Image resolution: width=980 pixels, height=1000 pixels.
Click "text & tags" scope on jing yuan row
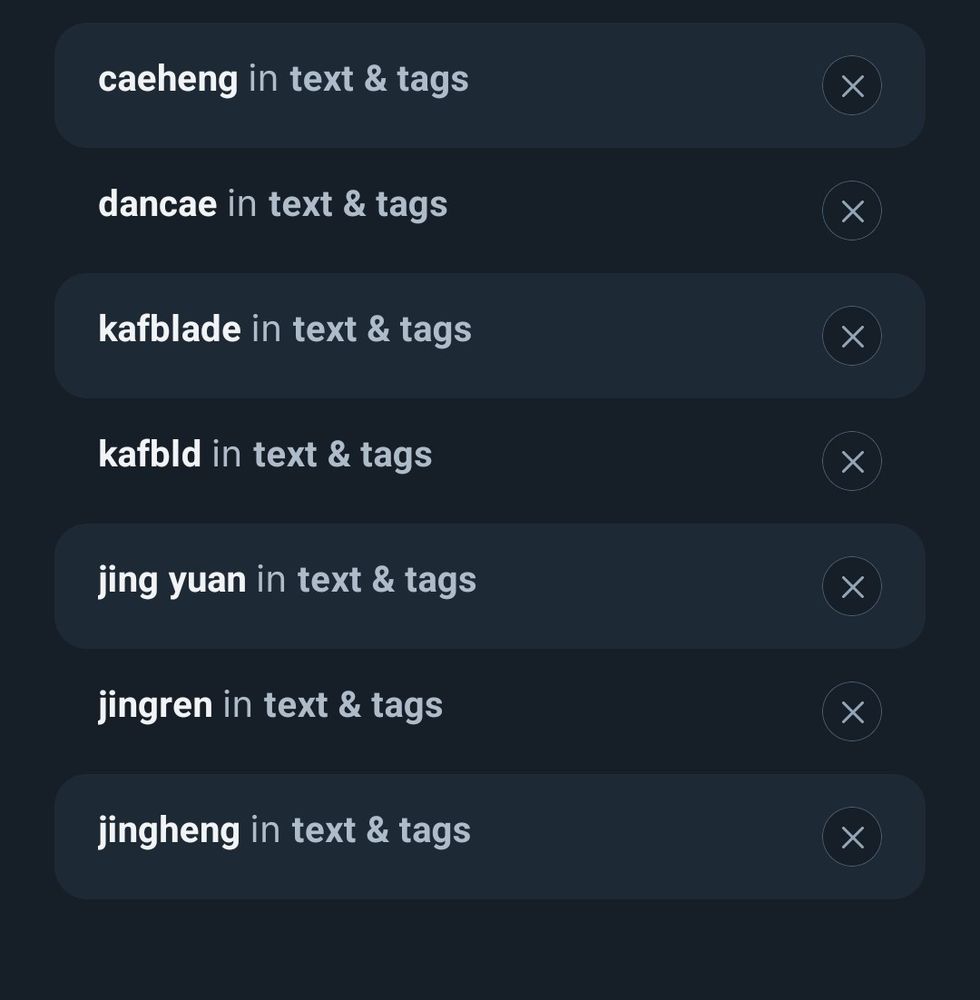click(387, 581)
